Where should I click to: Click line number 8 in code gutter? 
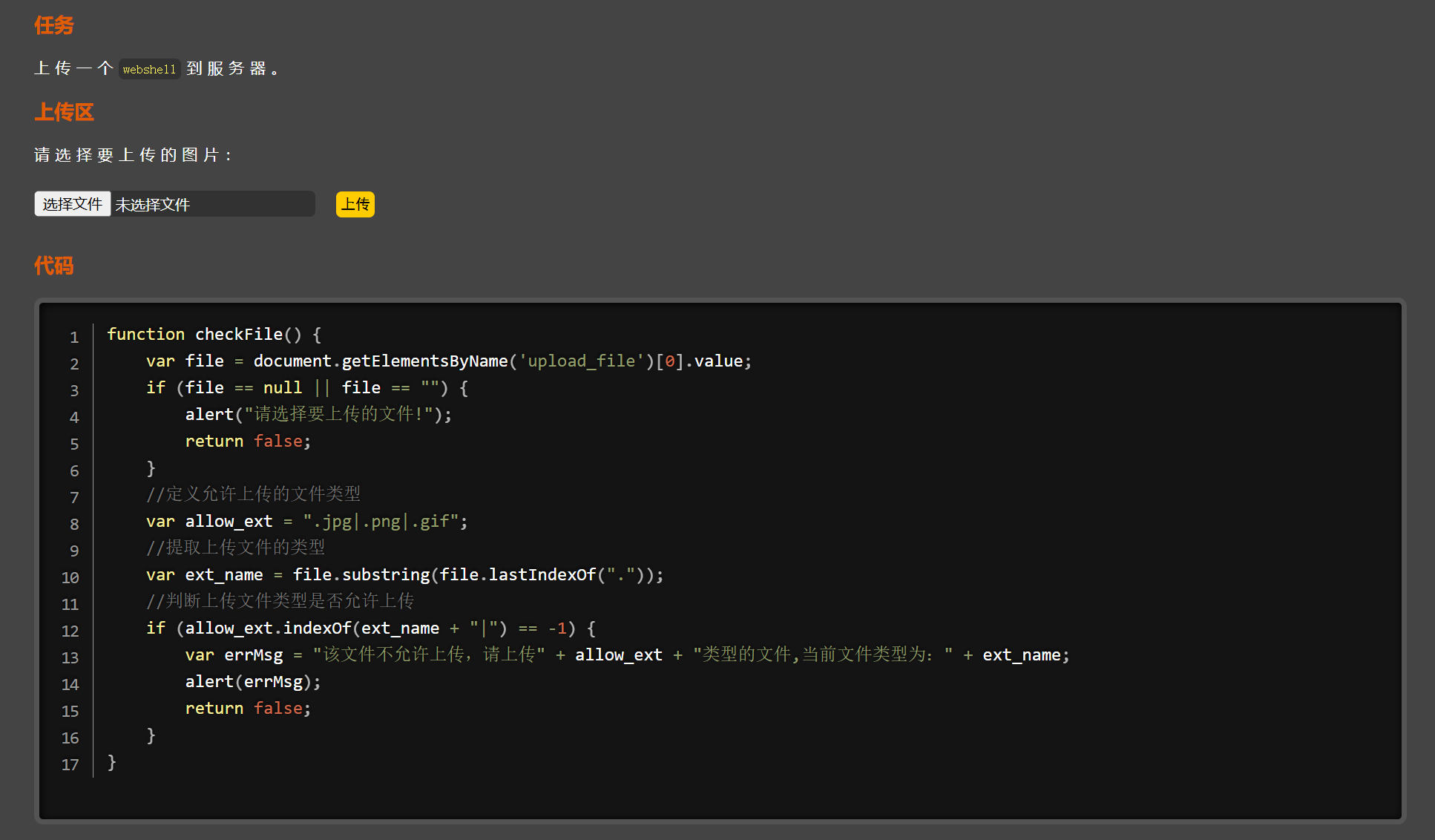(74, 524)
